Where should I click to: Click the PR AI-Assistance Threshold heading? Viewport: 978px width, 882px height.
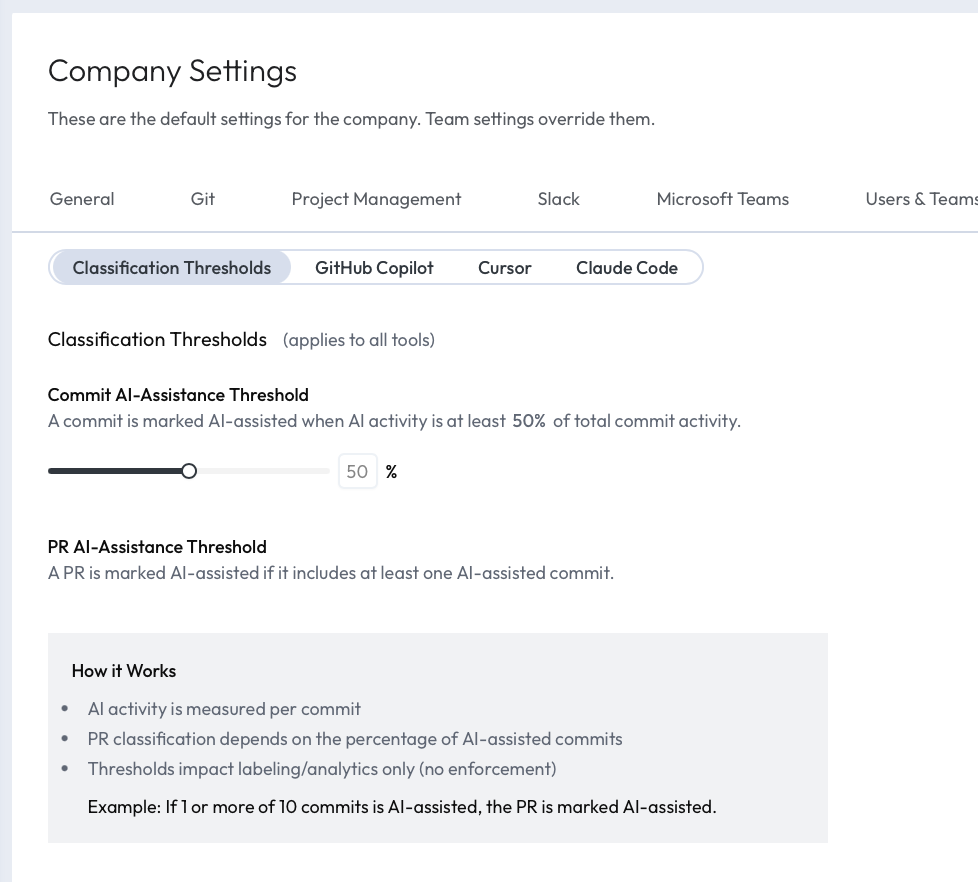(157, 547)
